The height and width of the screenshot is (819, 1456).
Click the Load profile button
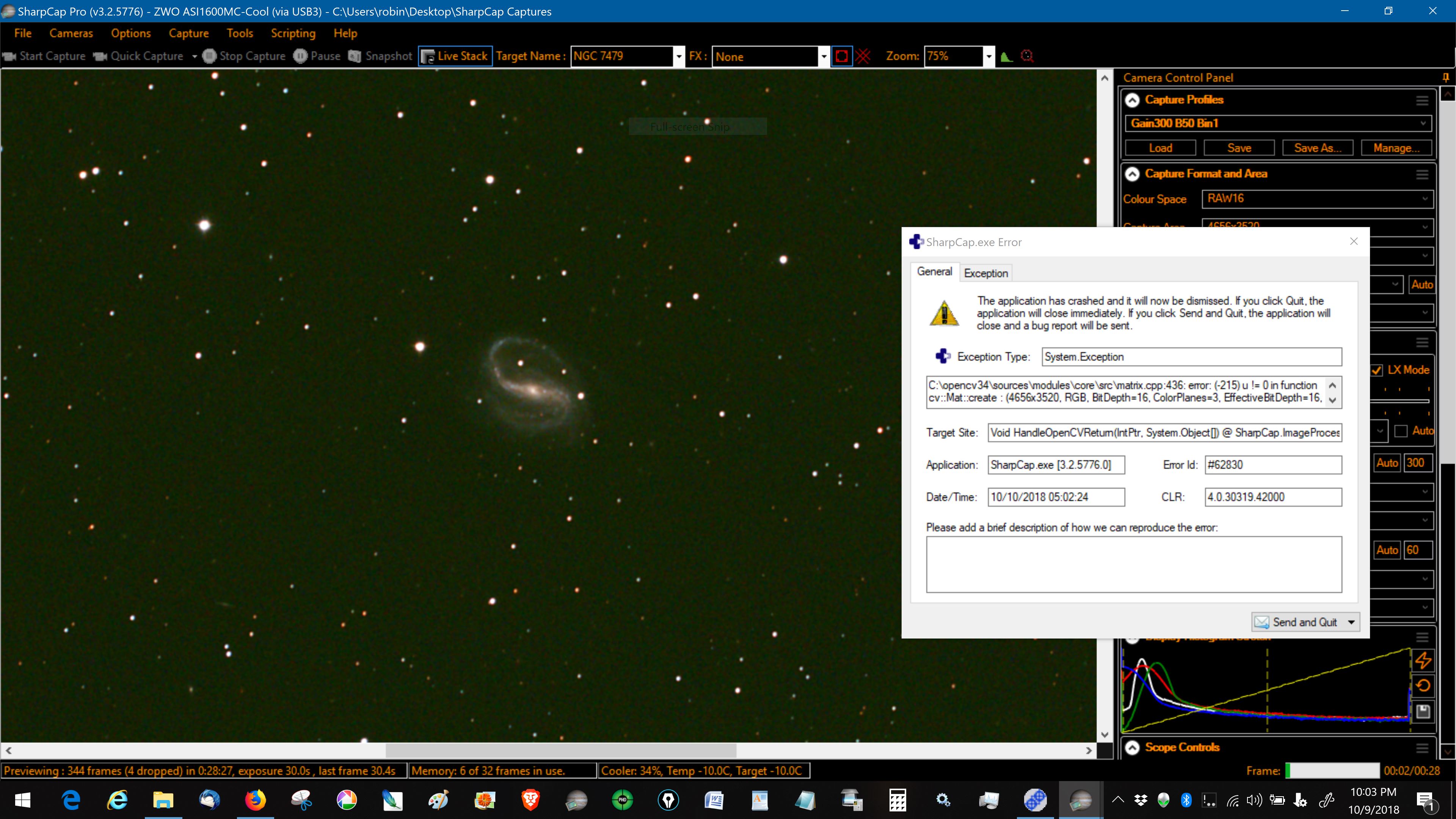coord(1160,148)
